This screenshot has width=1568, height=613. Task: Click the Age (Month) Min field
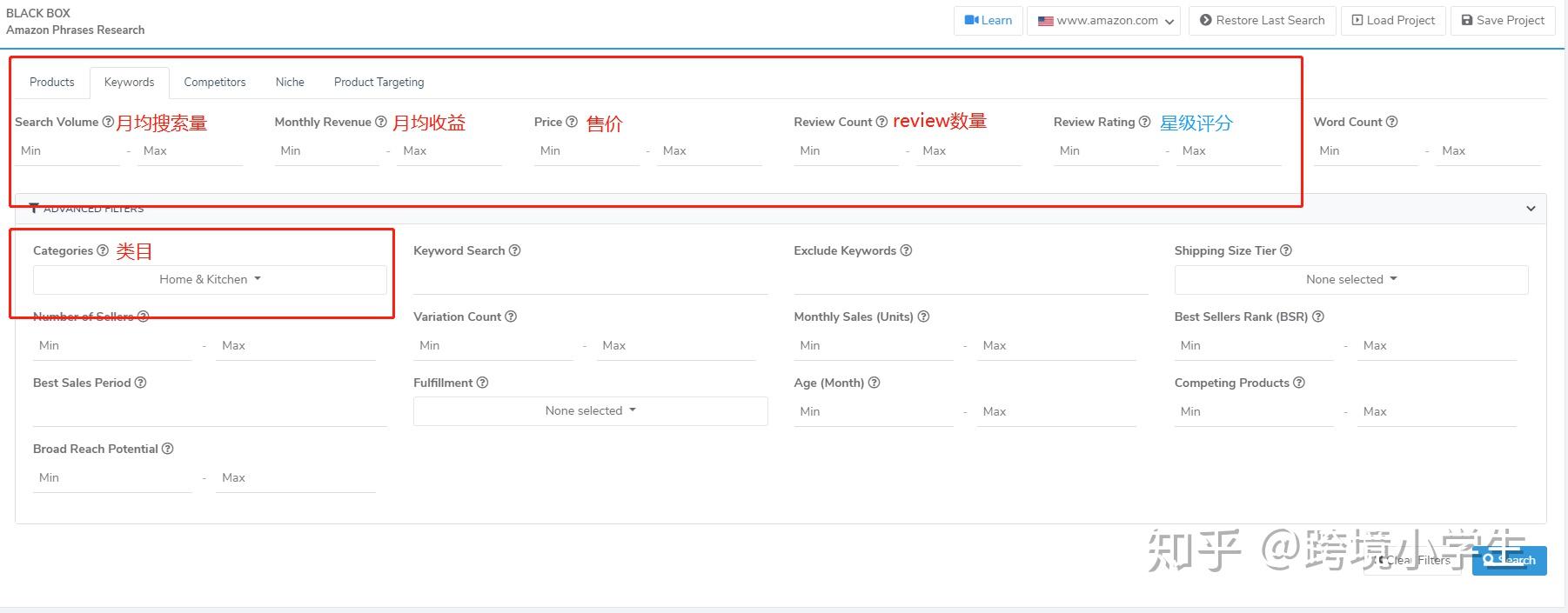click(x=874, y=412)
